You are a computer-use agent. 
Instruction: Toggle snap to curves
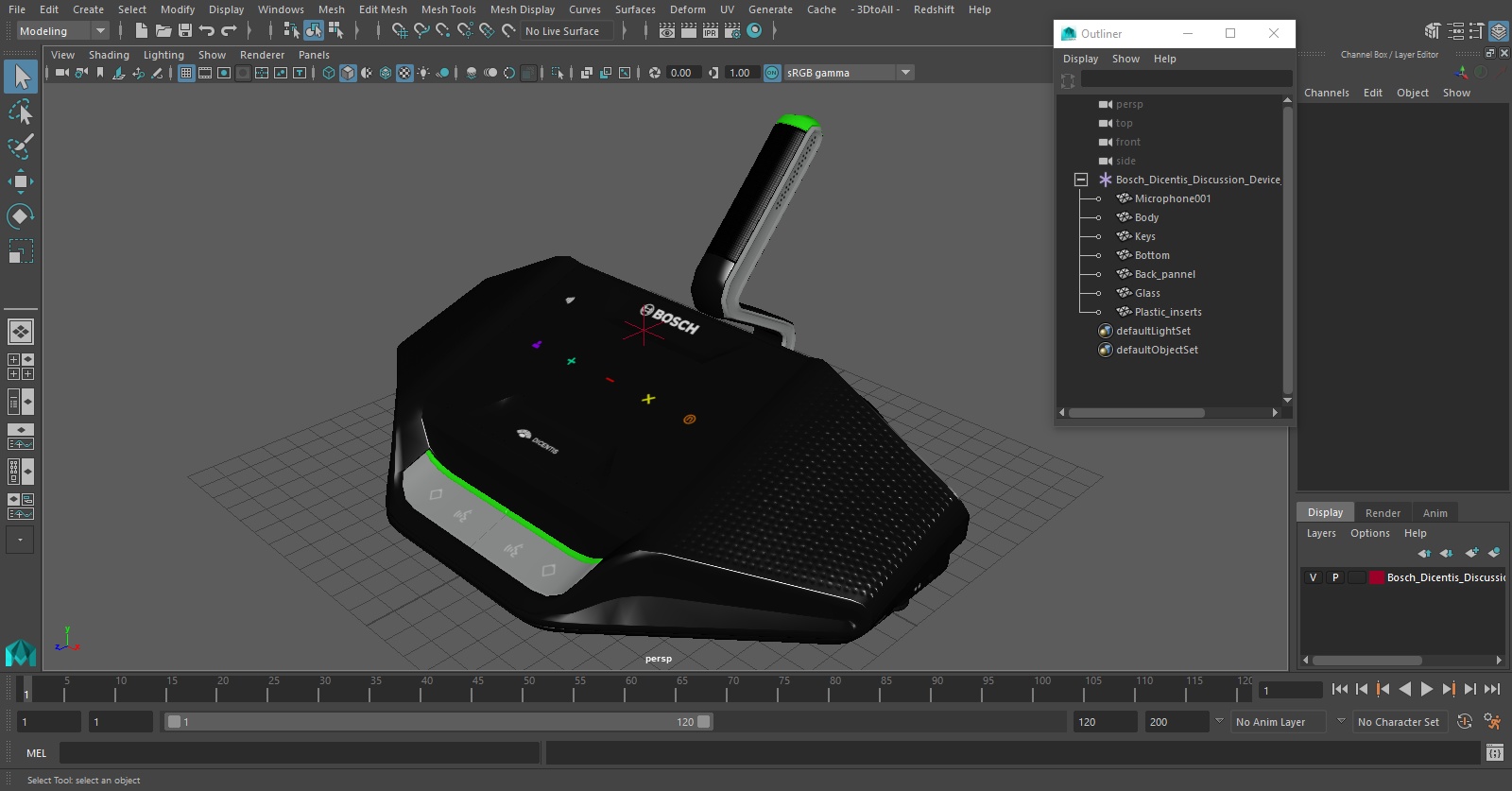[x=421, y=31]
